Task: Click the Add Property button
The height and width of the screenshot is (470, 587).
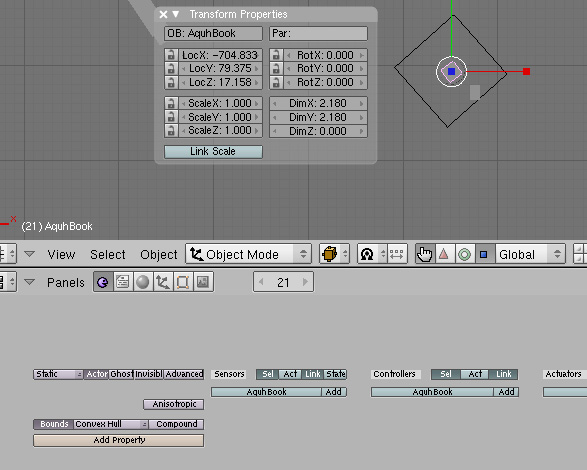Action: pyautogui.click(x=119, y=440)
